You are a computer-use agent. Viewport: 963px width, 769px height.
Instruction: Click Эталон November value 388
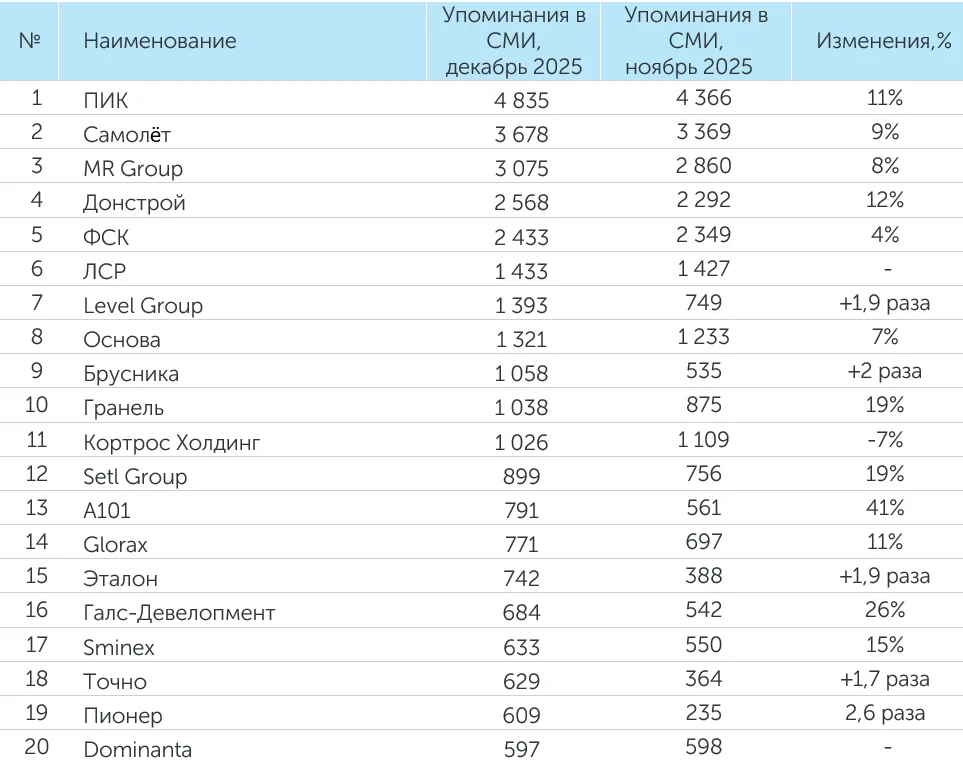coord(704,576)
